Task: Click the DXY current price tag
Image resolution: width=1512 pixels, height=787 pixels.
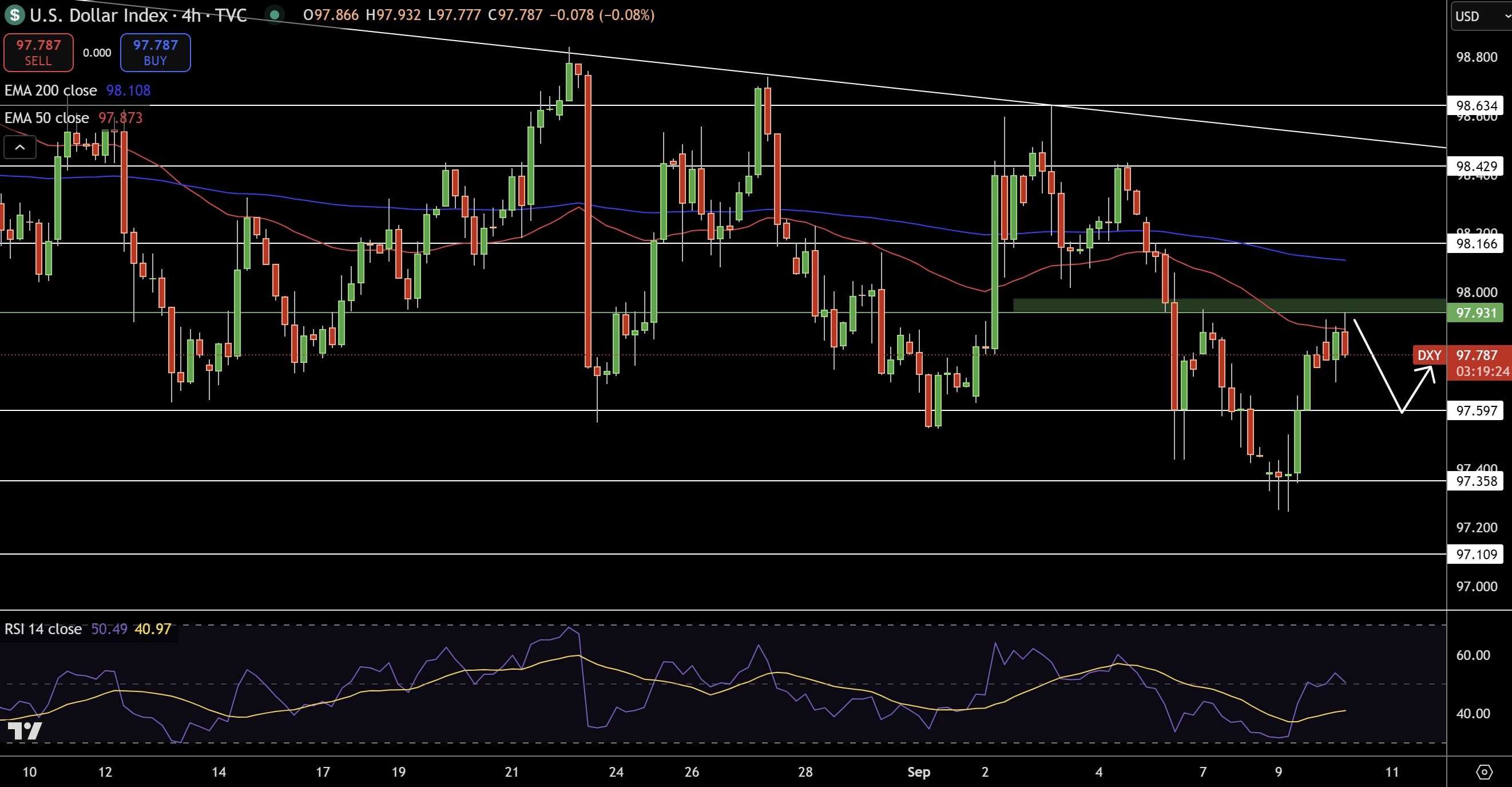Action: point(1428,355)
